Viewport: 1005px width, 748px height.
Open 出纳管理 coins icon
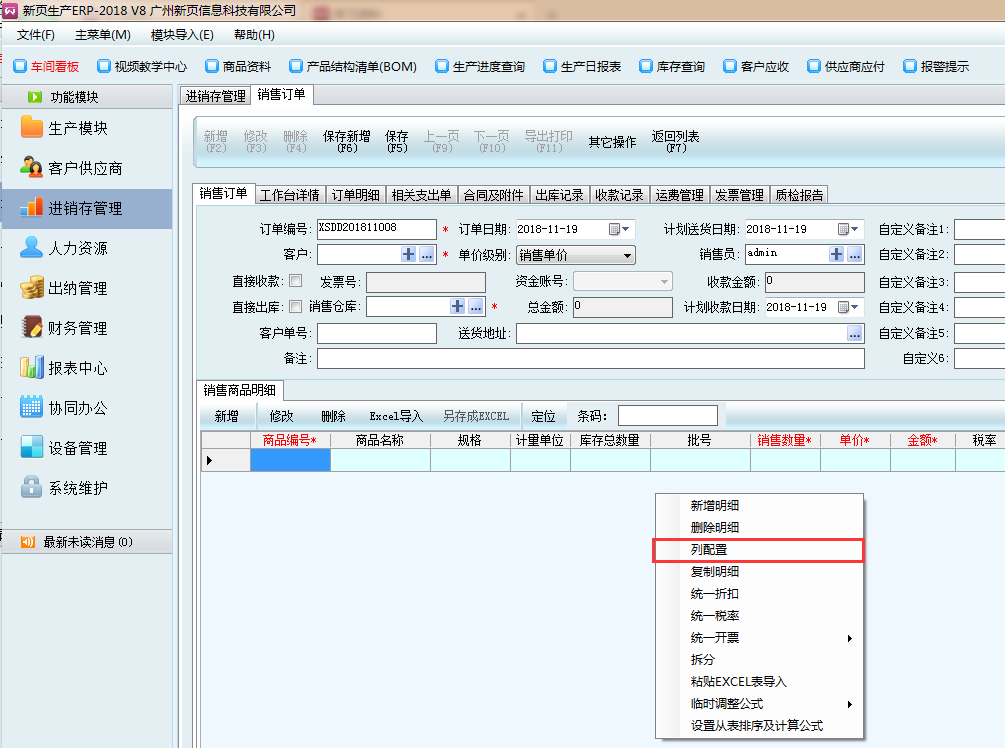32,288
